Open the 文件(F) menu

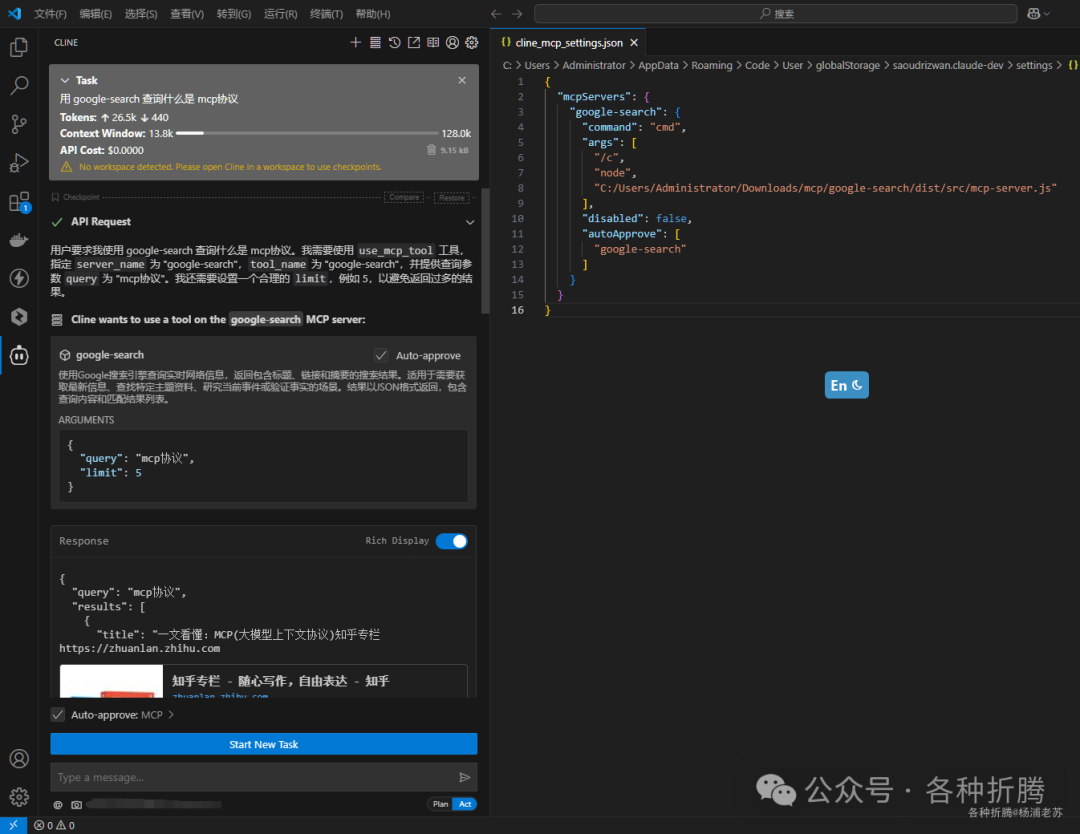click(x=50, y=14)
